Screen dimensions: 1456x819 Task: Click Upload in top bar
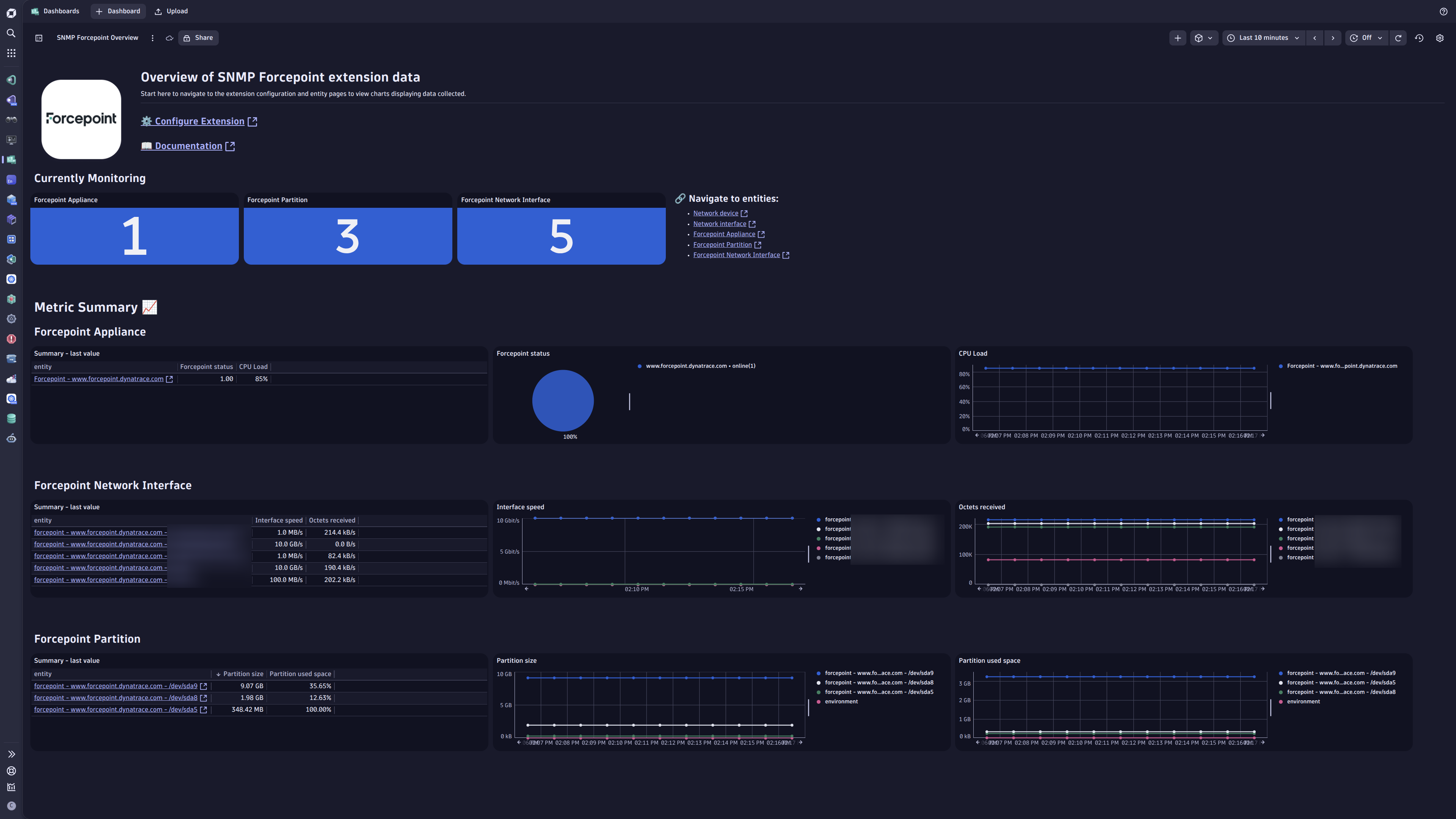[171, 11]
